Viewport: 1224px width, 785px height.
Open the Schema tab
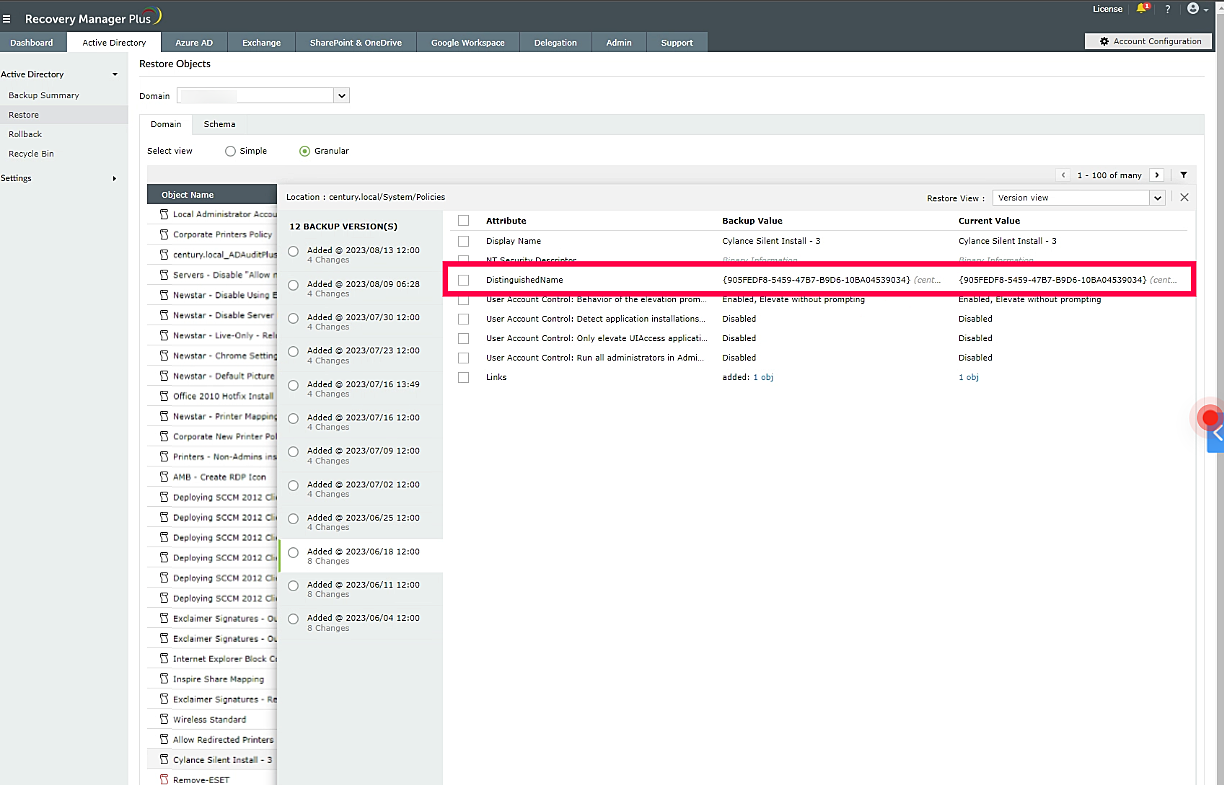pyautogui.click(x=219, y=124)
